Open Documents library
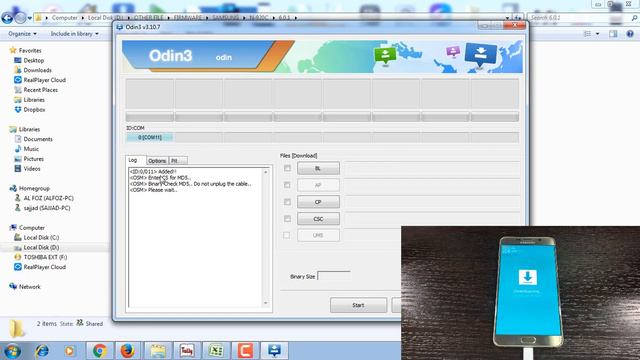The width and height of the screenshot is (640, 360). pos(38,139)
